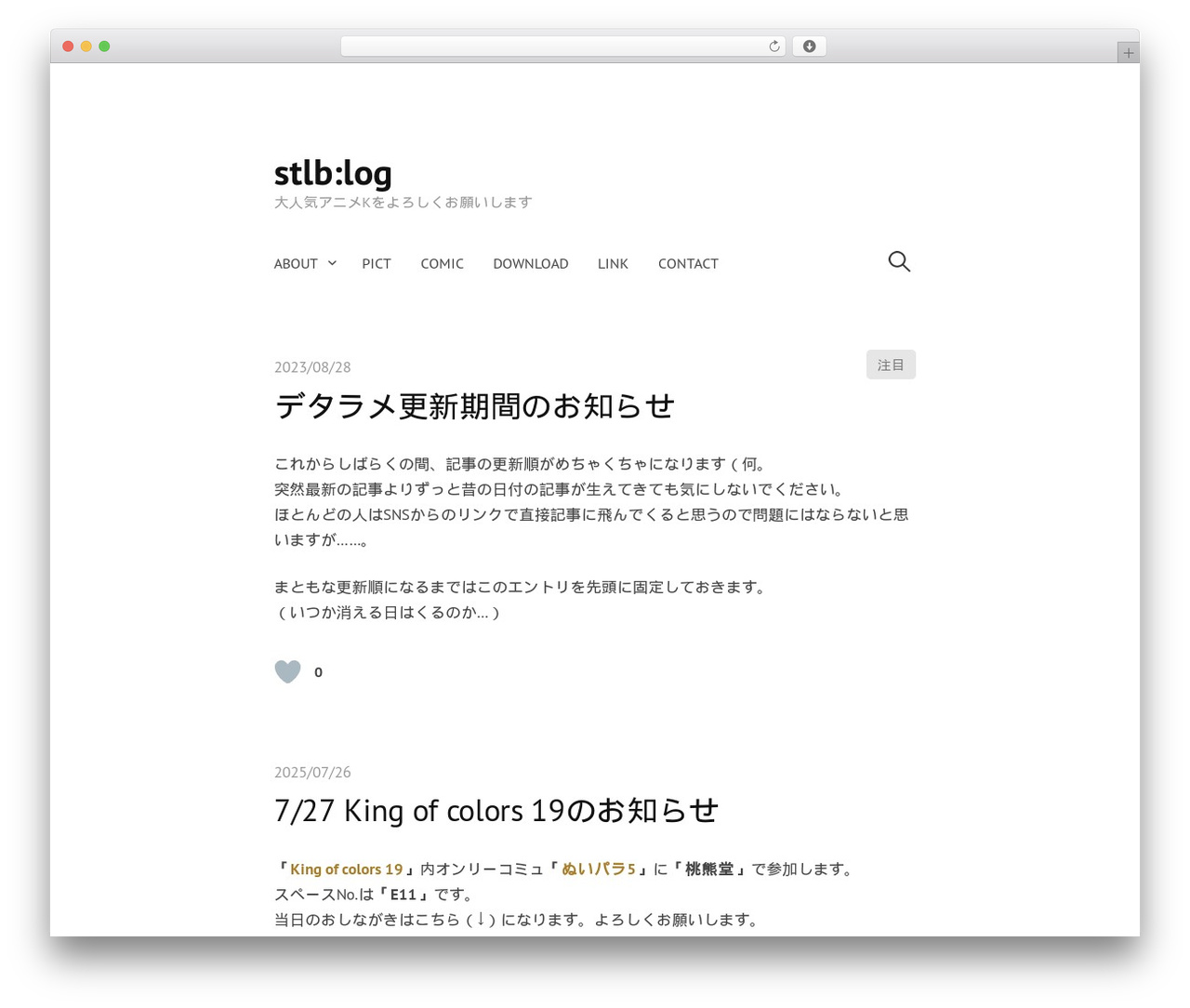Click the stlb:log site title

333,173
